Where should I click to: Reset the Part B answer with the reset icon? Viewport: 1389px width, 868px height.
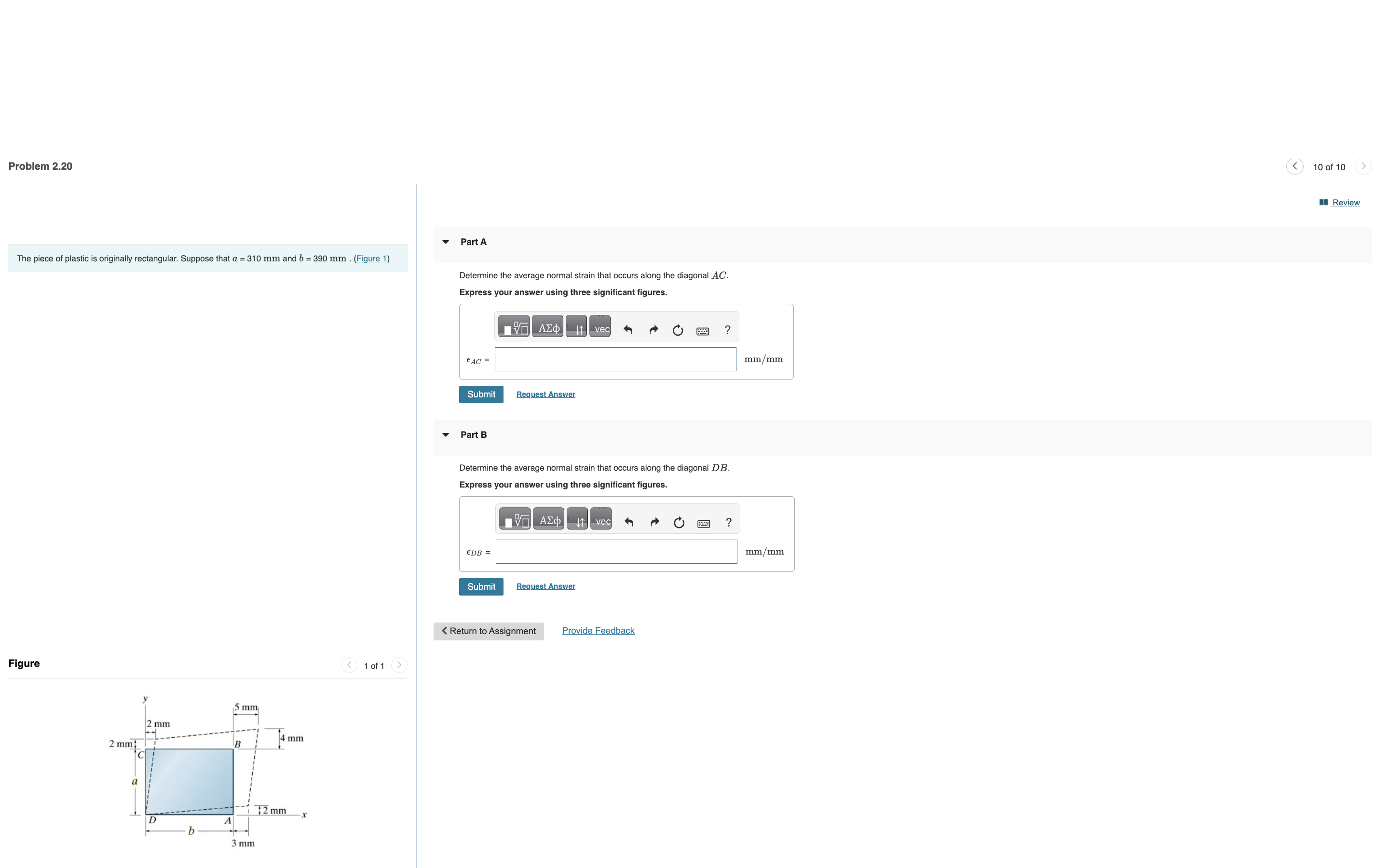pos(679,522)
